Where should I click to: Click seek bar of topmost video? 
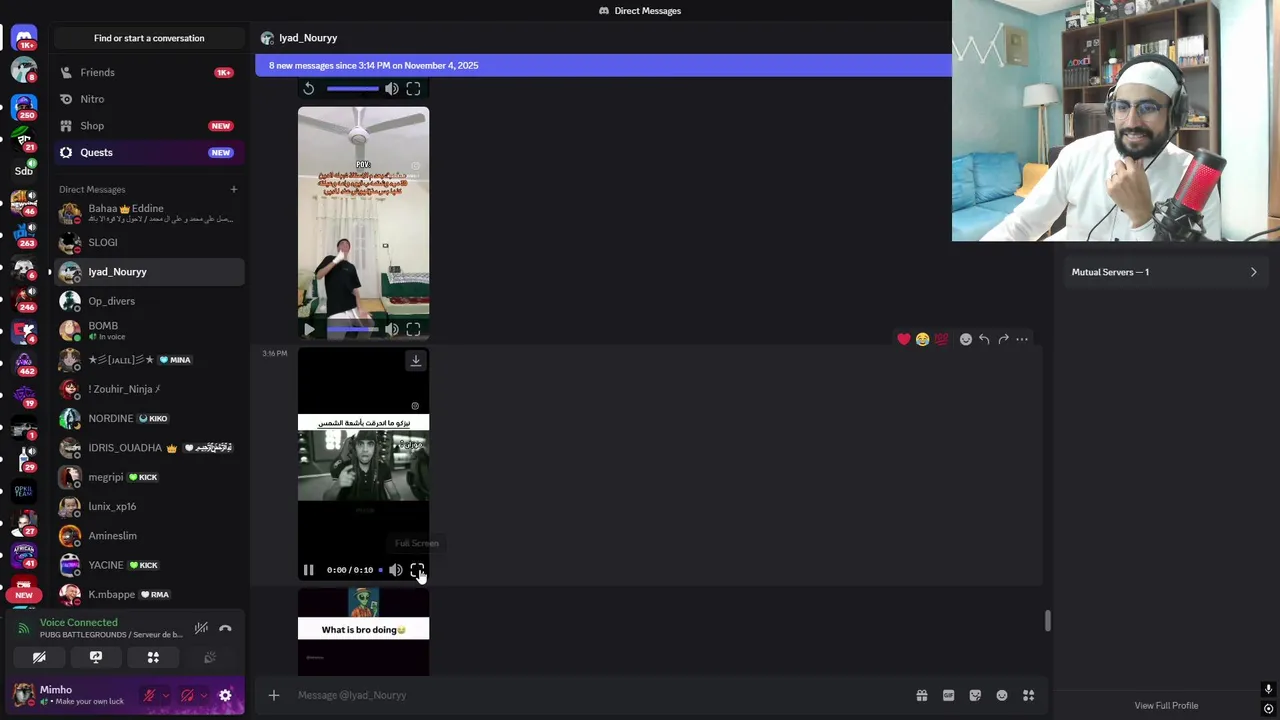352,89
